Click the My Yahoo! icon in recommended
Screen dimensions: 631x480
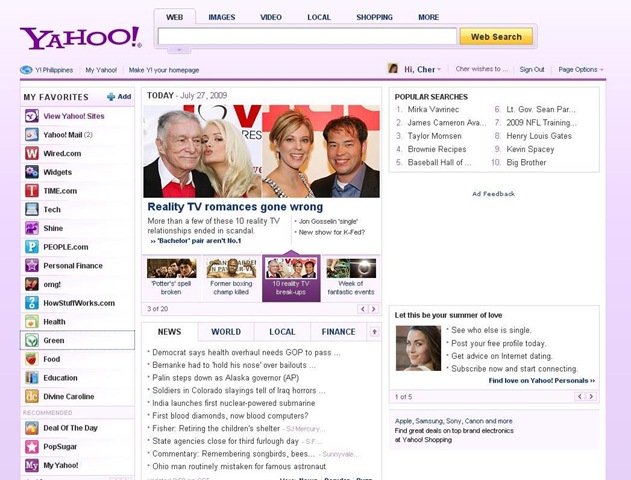point(32,465)
